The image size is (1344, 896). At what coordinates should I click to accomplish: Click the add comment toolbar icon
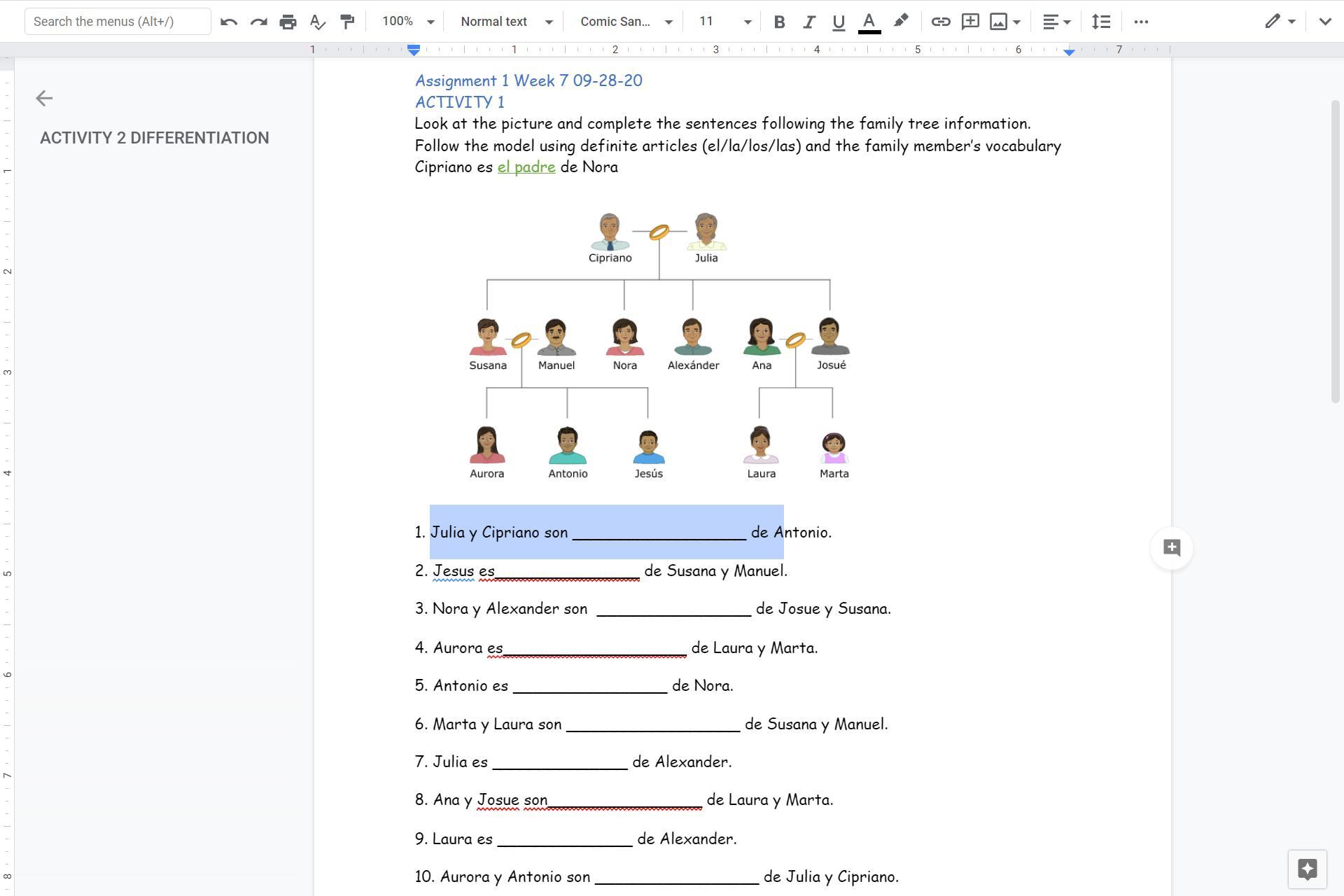click(x=970, y=22)
